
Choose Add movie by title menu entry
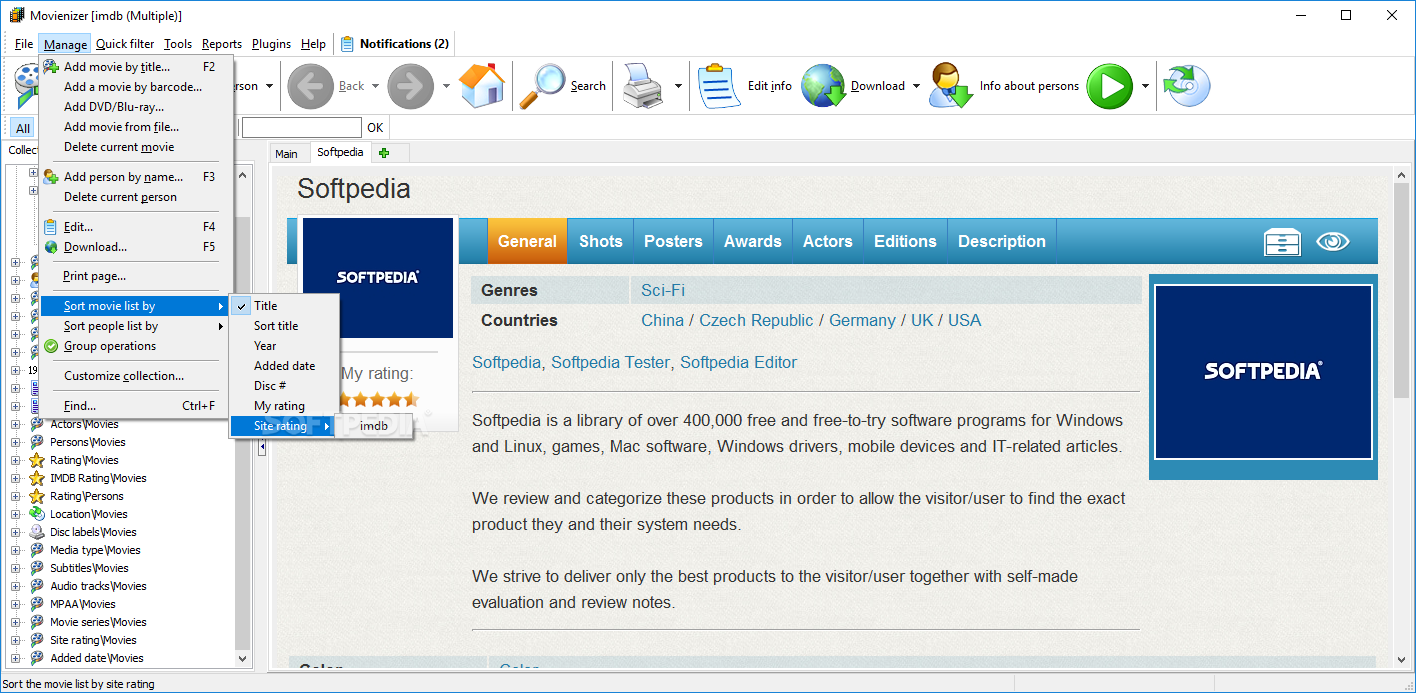[x=135, y=67]
